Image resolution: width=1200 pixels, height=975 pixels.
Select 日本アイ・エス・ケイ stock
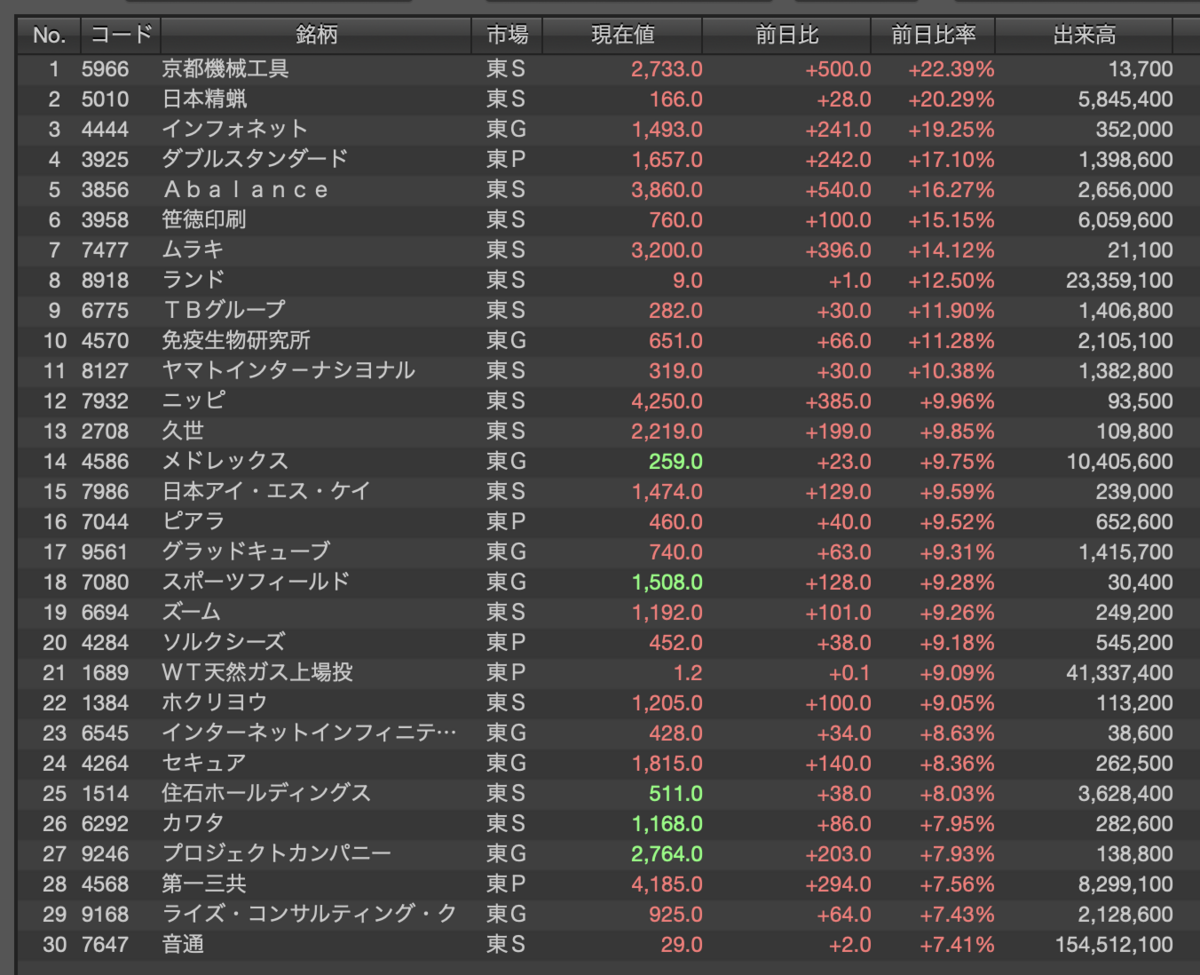[x=266, y=491]
